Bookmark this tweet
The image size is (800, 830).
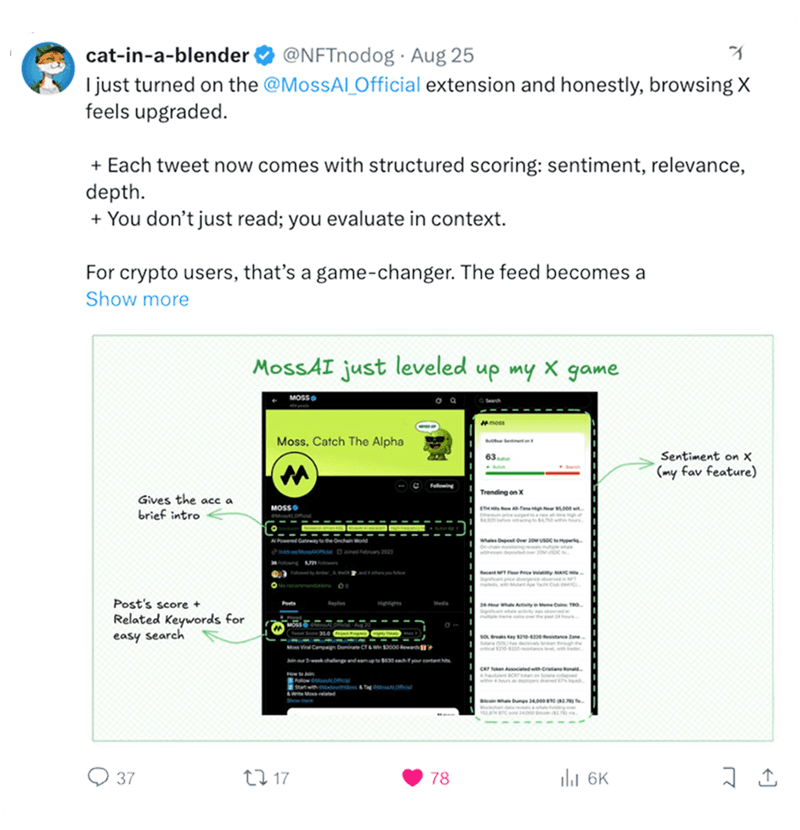730,777
